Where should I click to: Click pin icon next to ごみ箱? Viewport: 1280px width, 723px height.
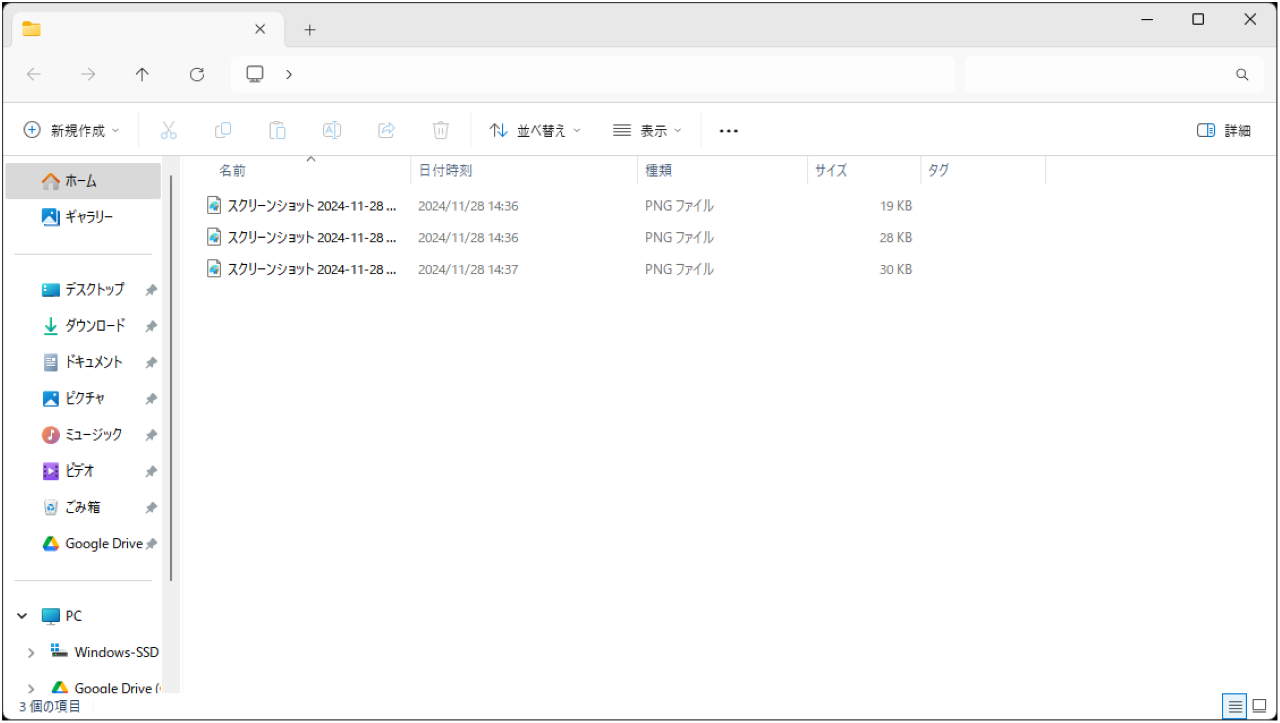click(151, 508)
